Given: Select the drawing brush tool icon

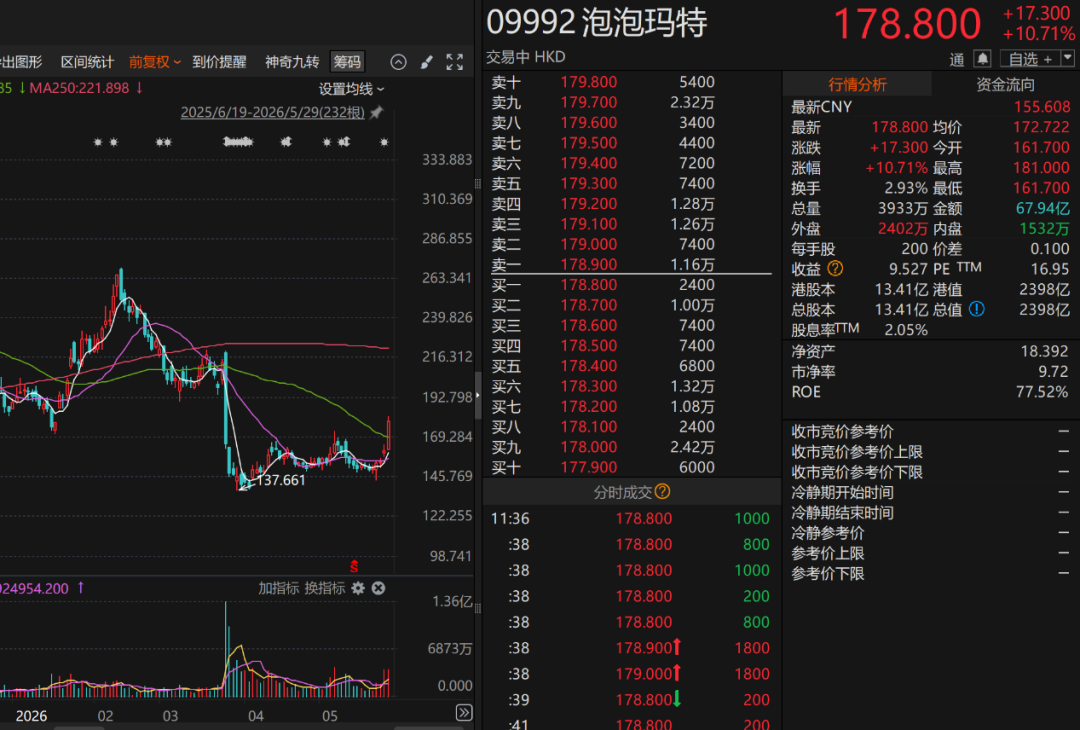Looking at the screenshot, I should coord(426,62).
